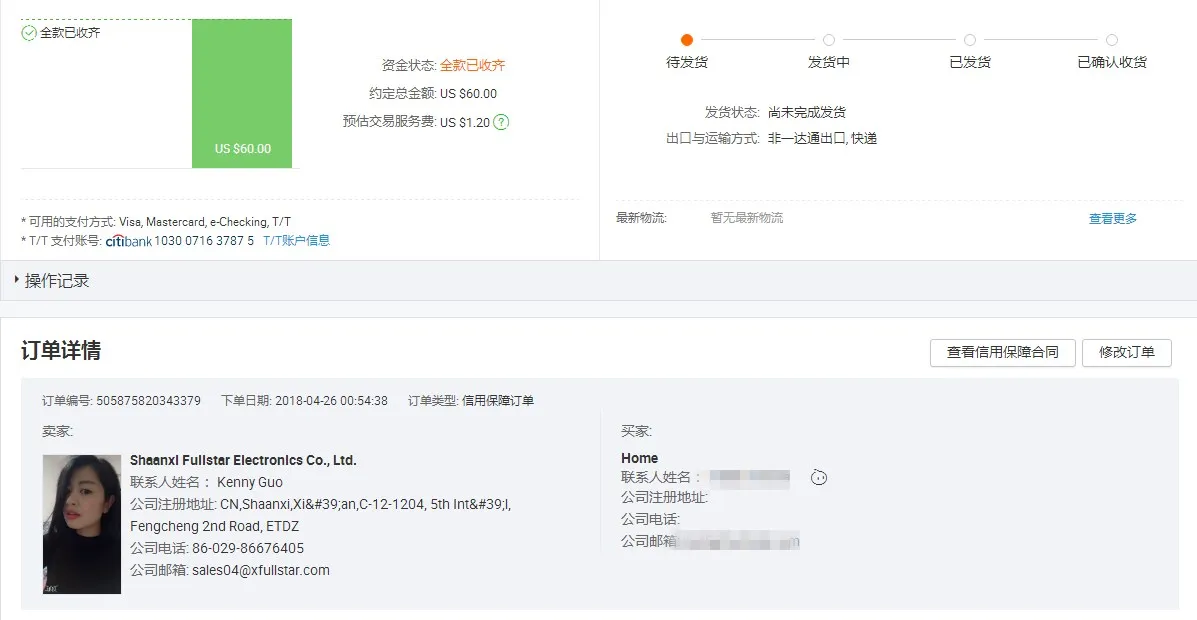Click the 已发货 progress step circle
1197x620 pixels.
(970, 40)
